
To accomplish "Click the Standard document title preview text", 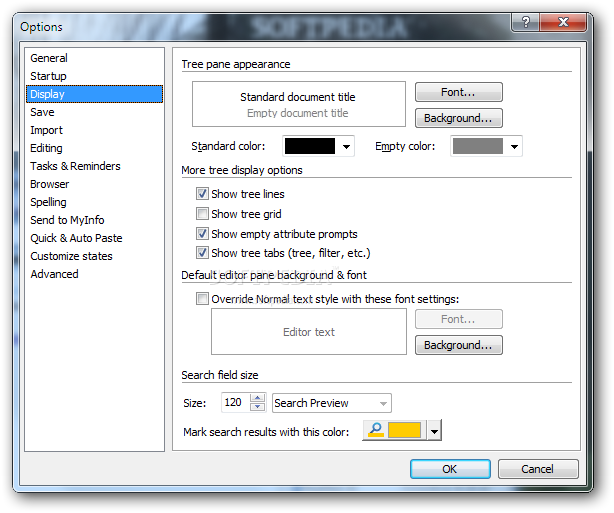I will [x=298, y=97].
